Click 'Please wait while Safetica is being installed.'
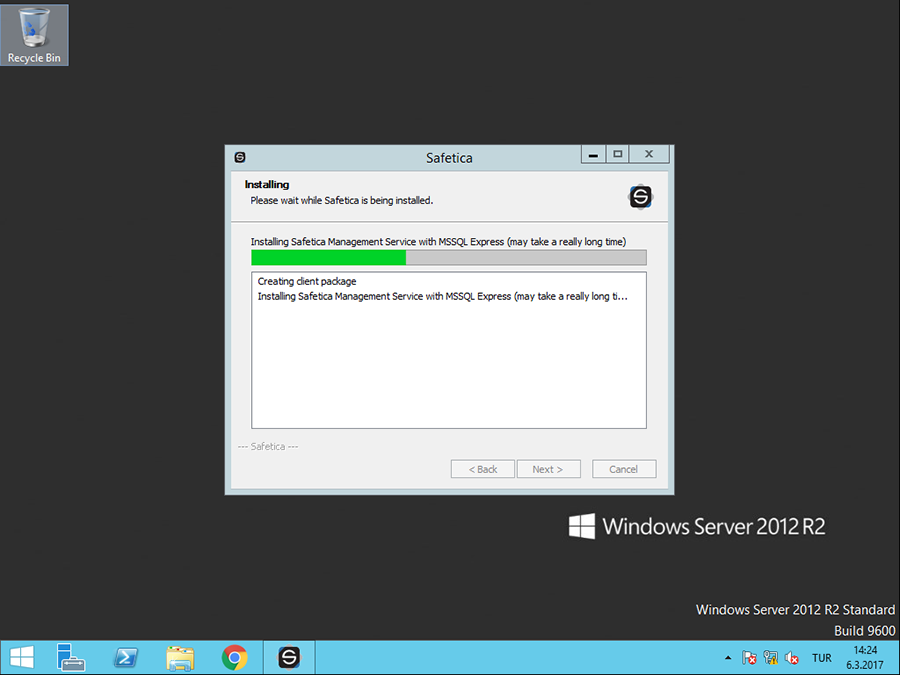 [x=342, y=200]
